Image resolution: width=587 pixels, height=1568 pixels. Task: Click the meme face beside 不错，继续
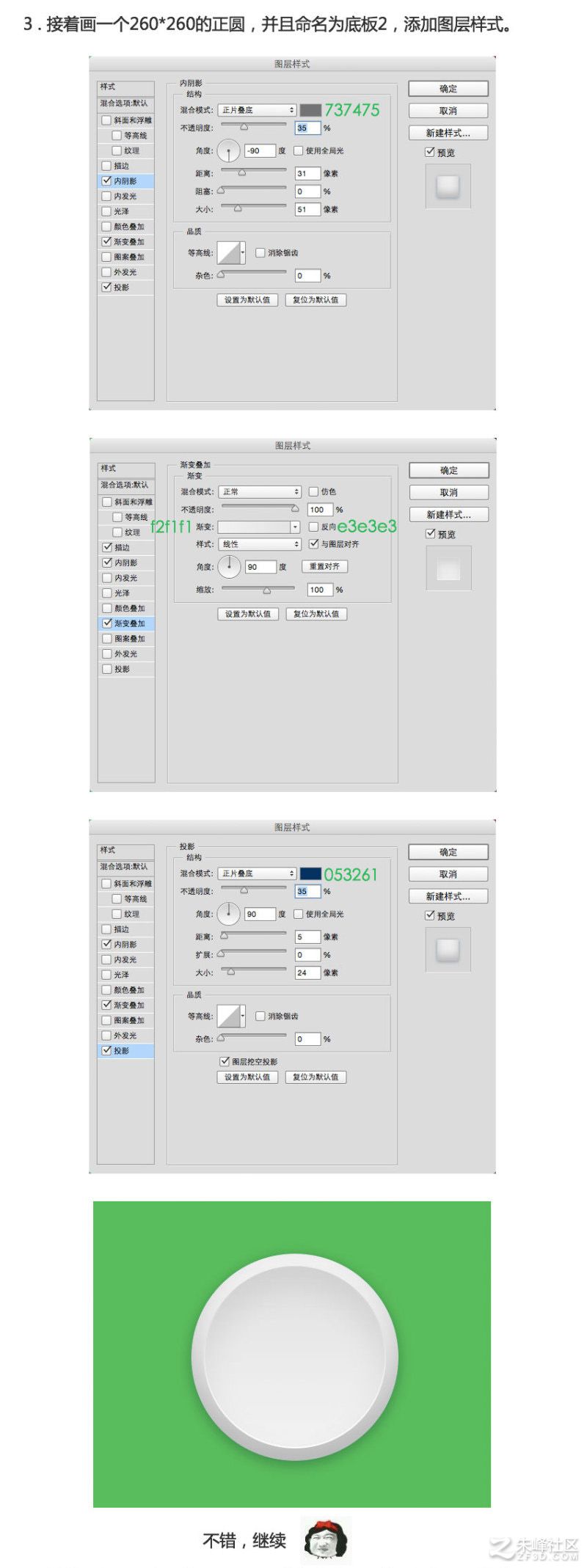pos(327,1539)
